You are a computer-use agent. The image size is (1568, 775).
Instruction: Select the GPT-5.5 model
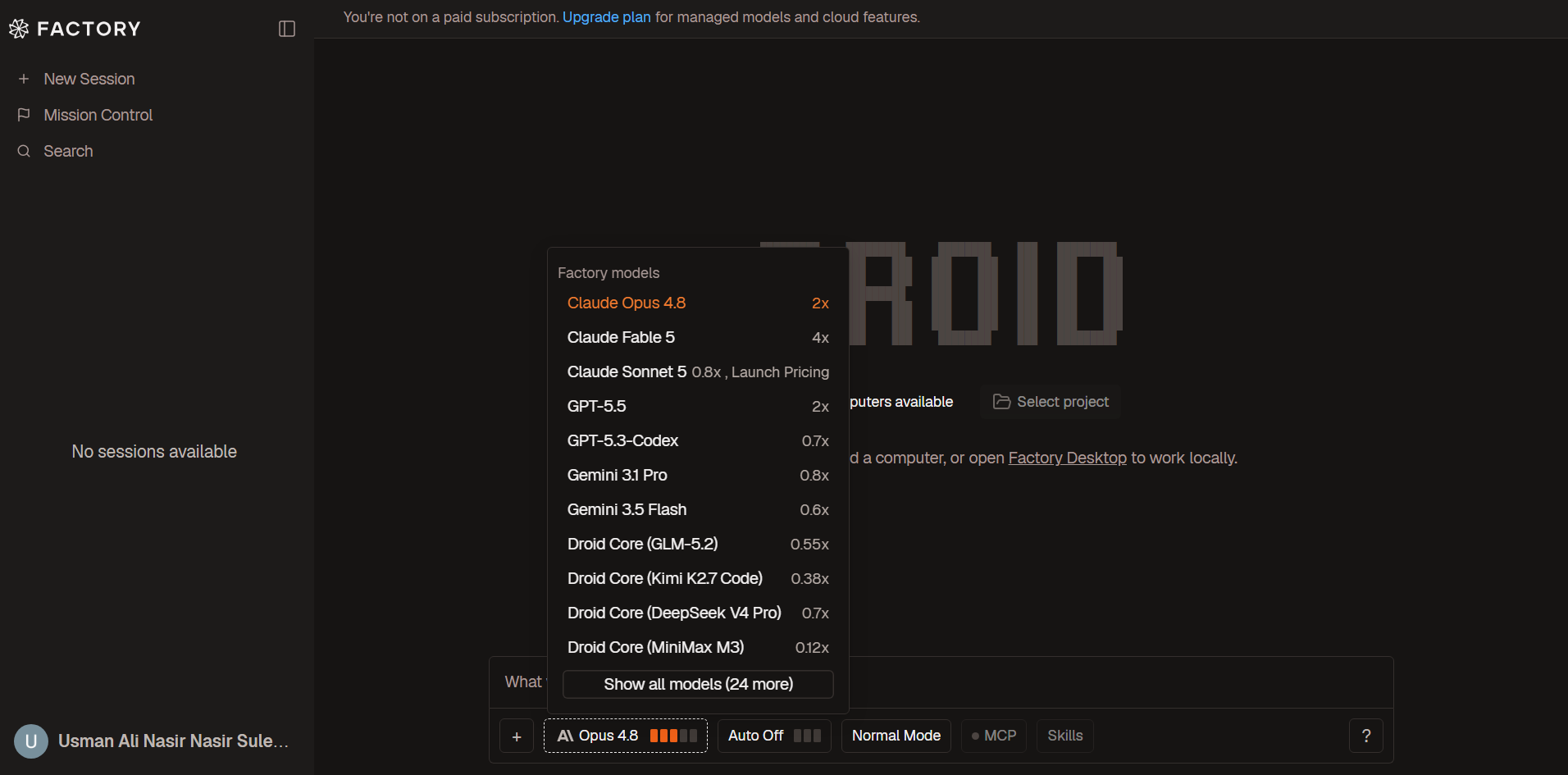[x=698, y=407]
